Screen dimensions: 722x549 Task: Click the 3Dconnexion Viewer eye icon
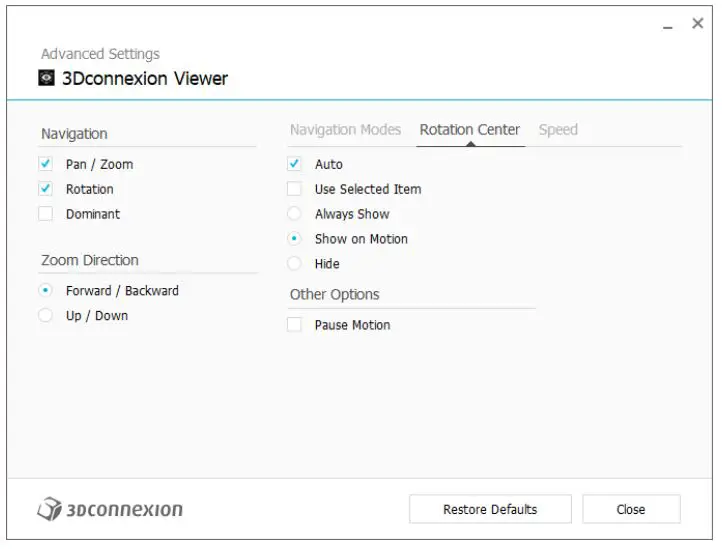(x=47, y=78)
